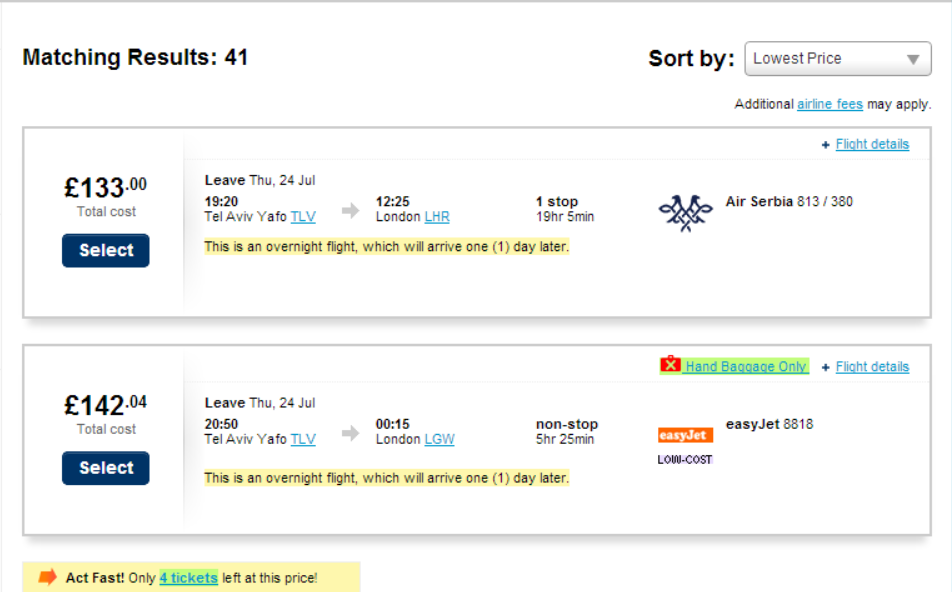
Task: Click the LOW-COST badge under easyJet logo
Action: [685, 460]
